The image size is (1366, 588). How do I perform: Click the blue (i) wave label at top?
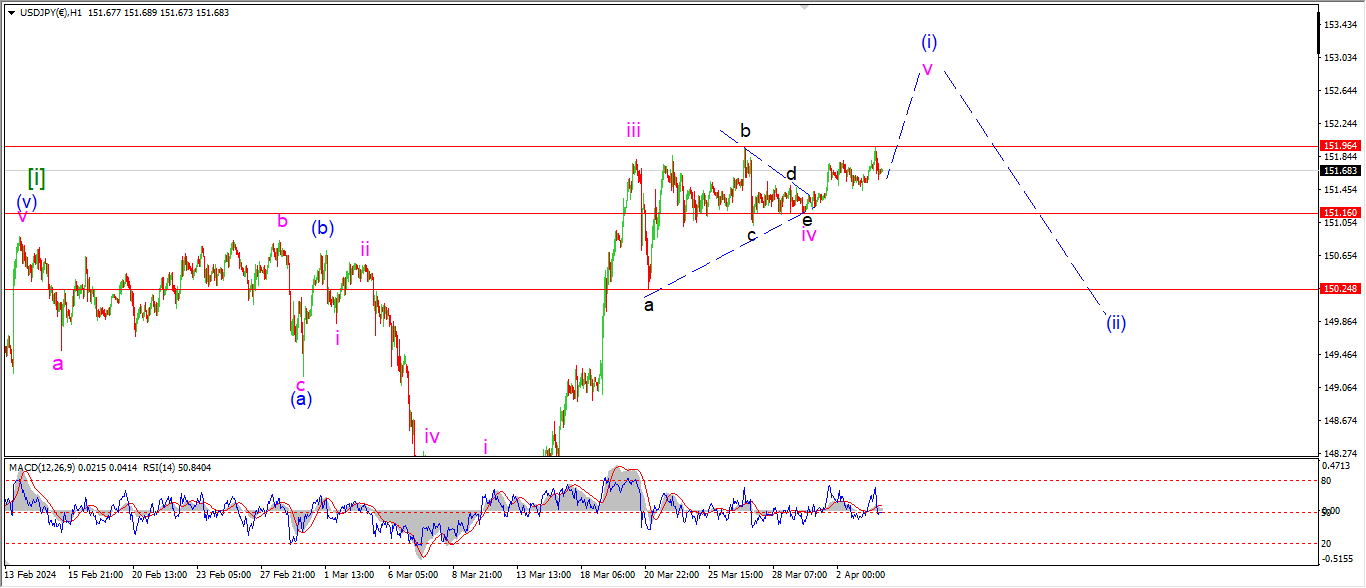[x=929, y=42]
